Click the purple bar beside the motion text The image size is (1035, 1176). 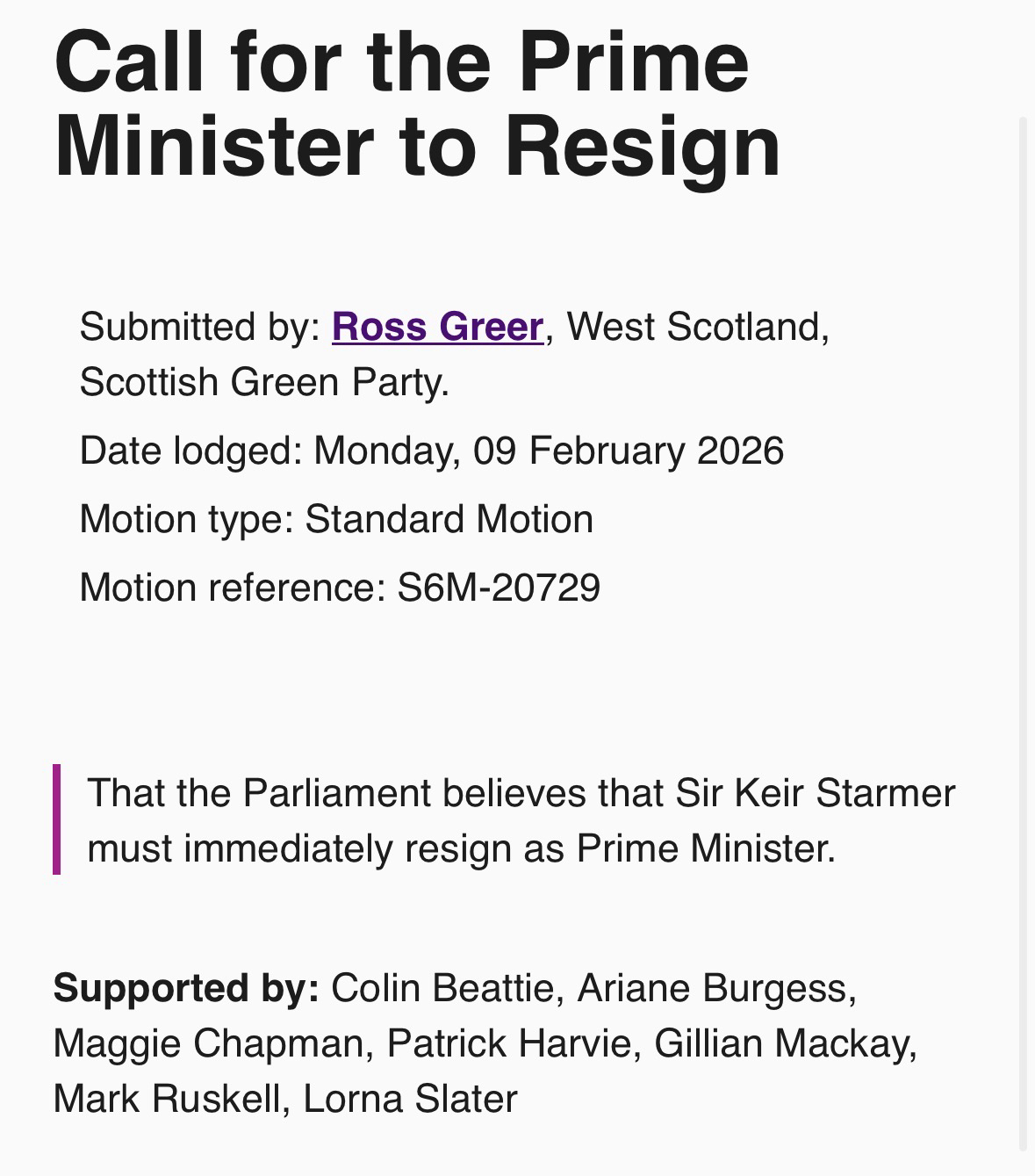(x=57, y=819)
